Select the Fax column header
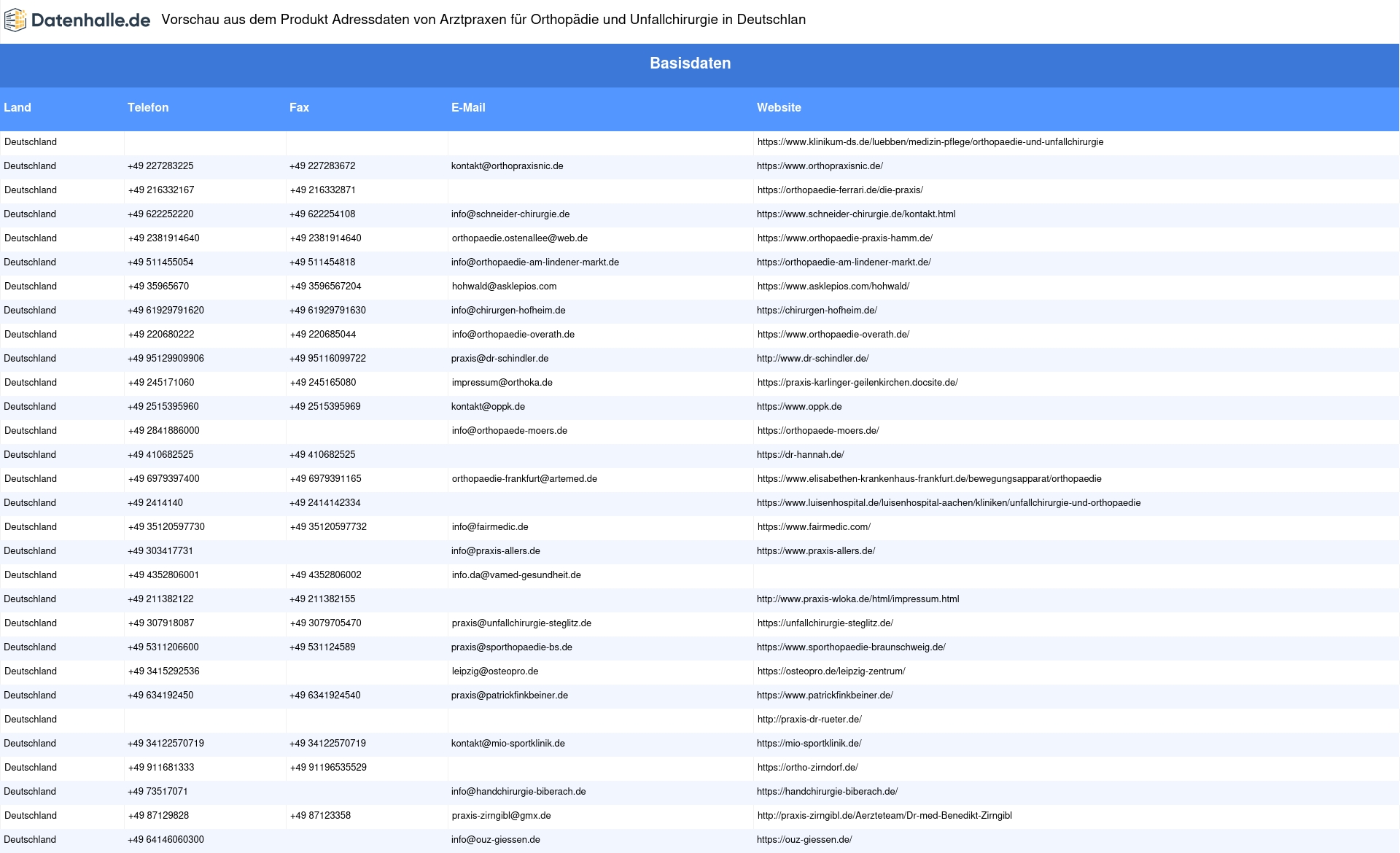1400x853 pixels. click(299, 107)
